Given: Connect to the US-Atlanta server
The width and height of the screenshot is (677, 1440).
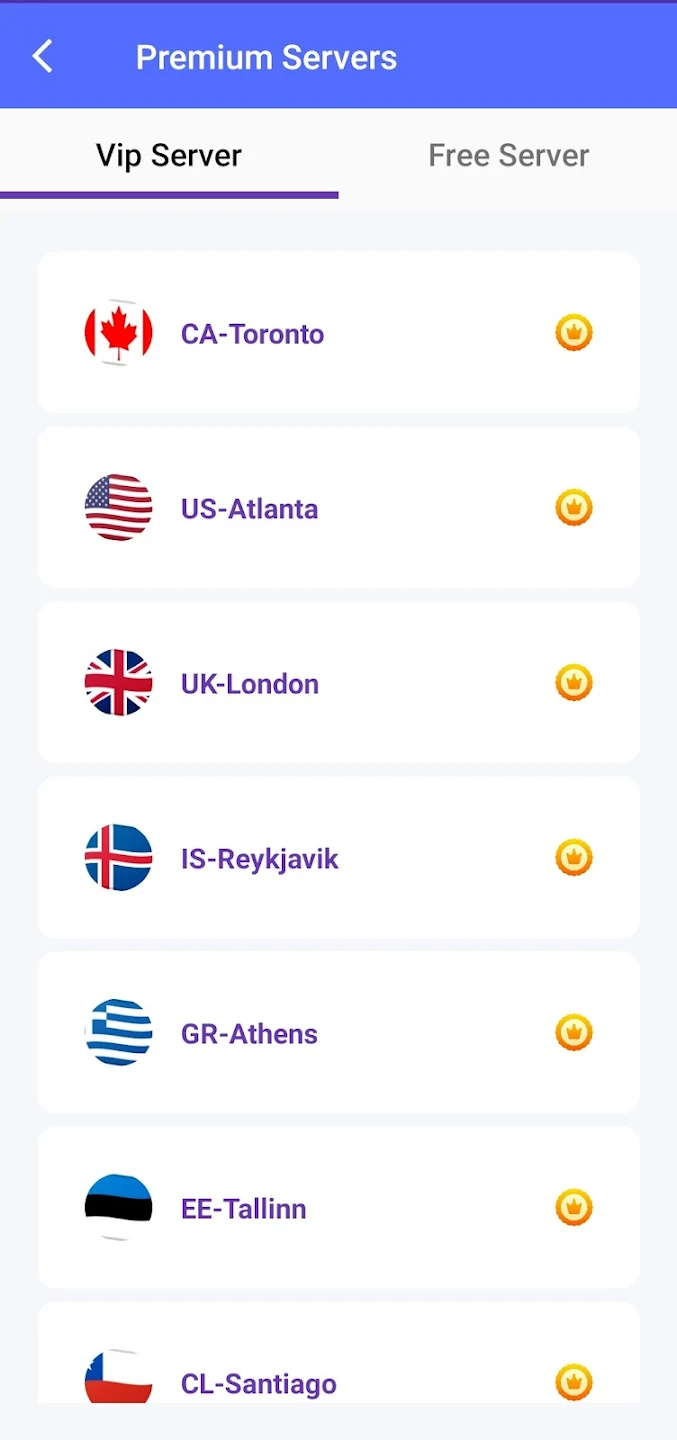Looking at the screenshot, I should click(338, 507).
